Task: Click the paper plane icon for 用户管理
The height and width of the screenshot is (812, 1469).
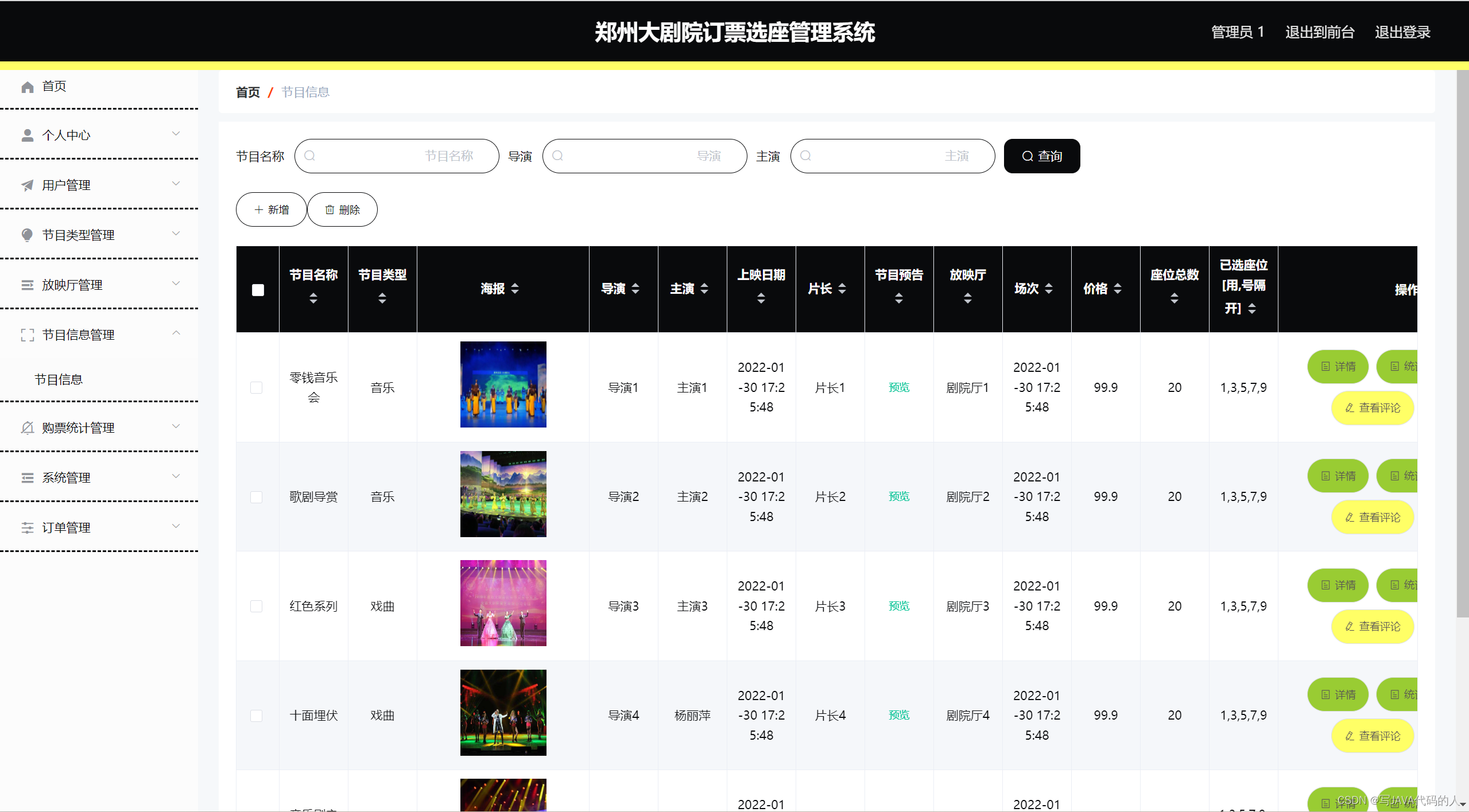Action: tap(27, 185)
